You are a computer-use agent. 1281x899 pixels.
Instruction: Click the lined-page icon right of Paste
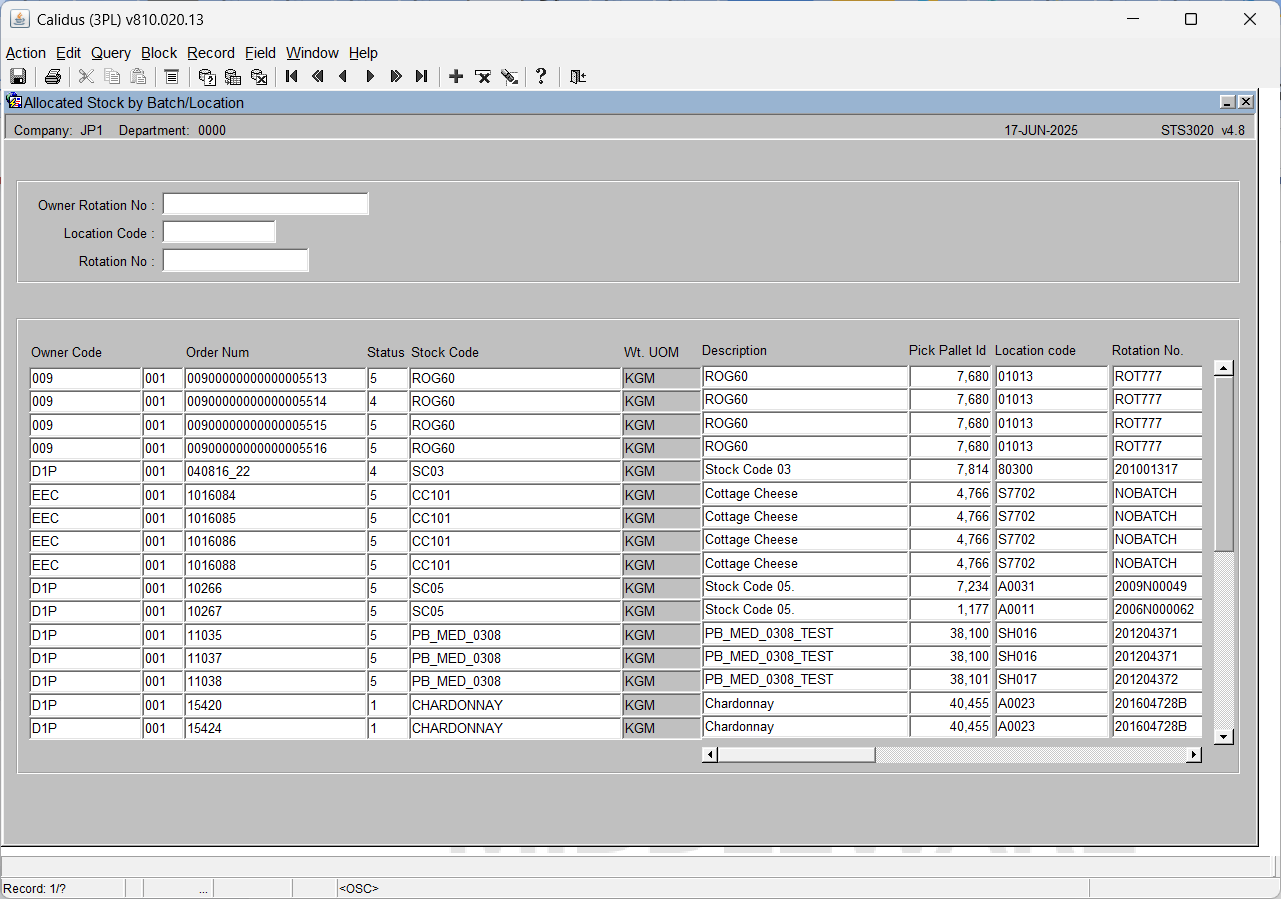tap(172, 77)
